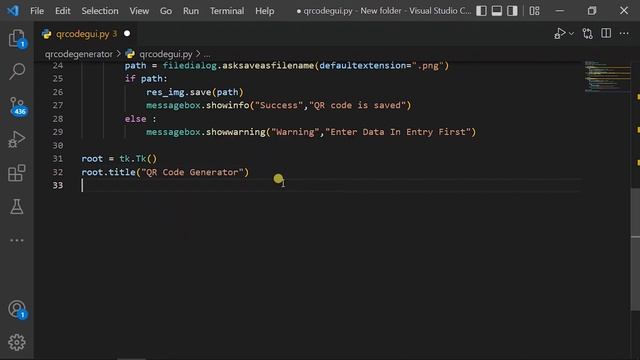Open the Search view

pos(17,71)
